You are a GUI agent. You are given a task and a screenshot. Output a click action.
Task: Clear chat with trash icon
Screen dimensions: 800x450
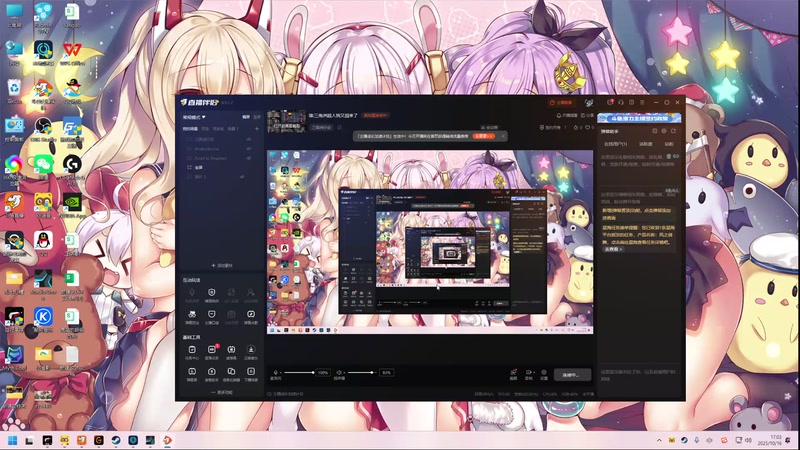668,156
